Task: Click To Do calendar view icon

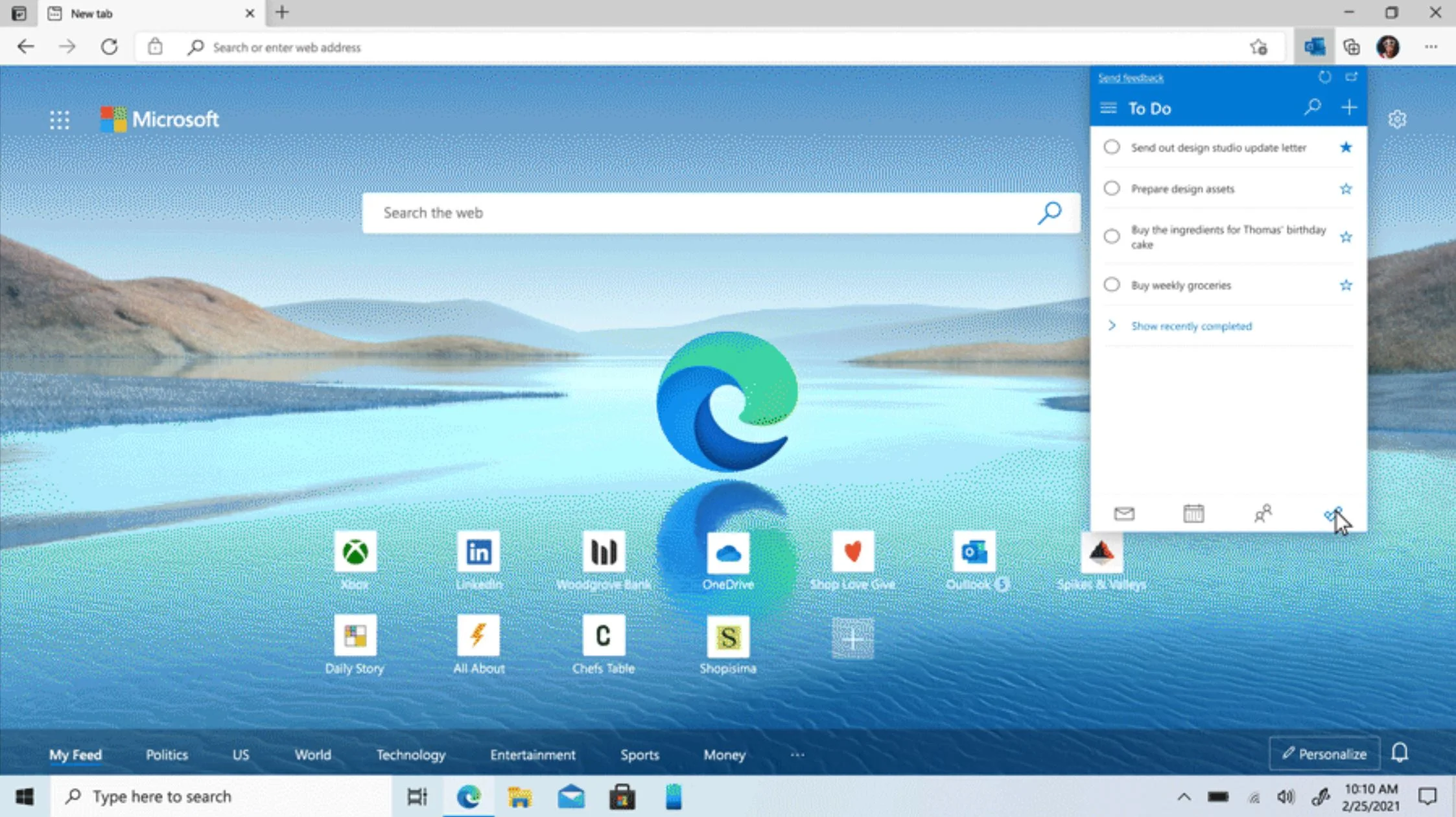Action: 1193,513
